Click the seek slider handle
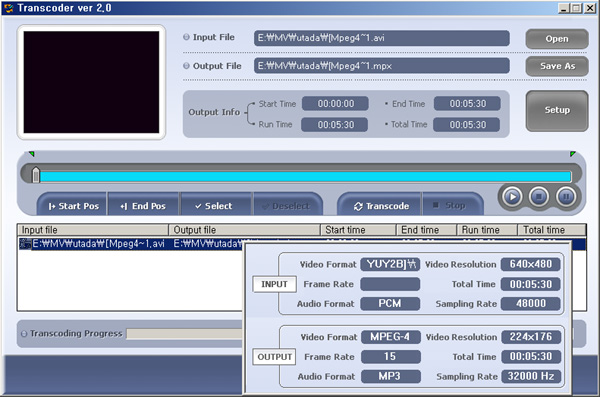The width and height of the screenshot is (600, 397). click(x=36, y=175)
